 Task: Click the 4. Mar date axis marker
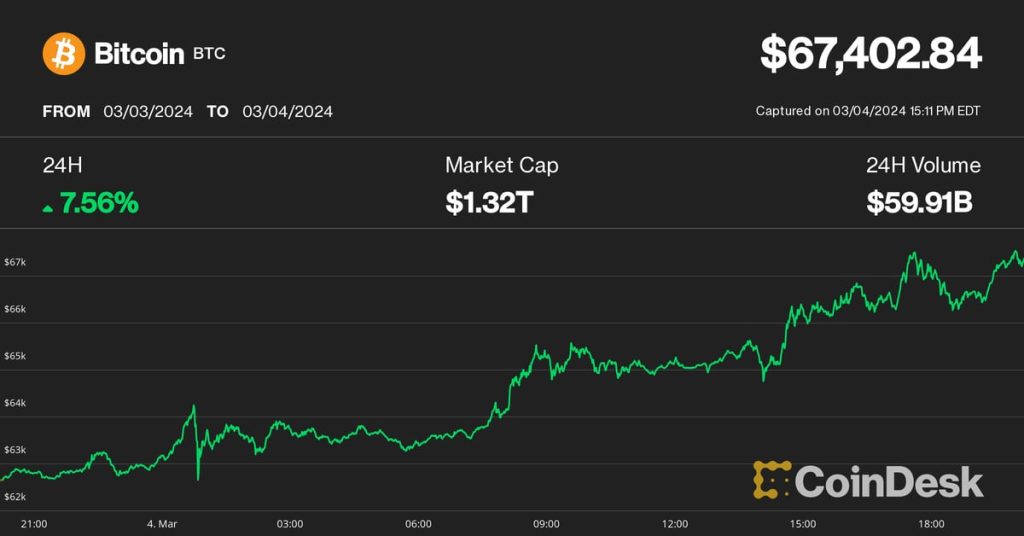click(x=162, y=524)
